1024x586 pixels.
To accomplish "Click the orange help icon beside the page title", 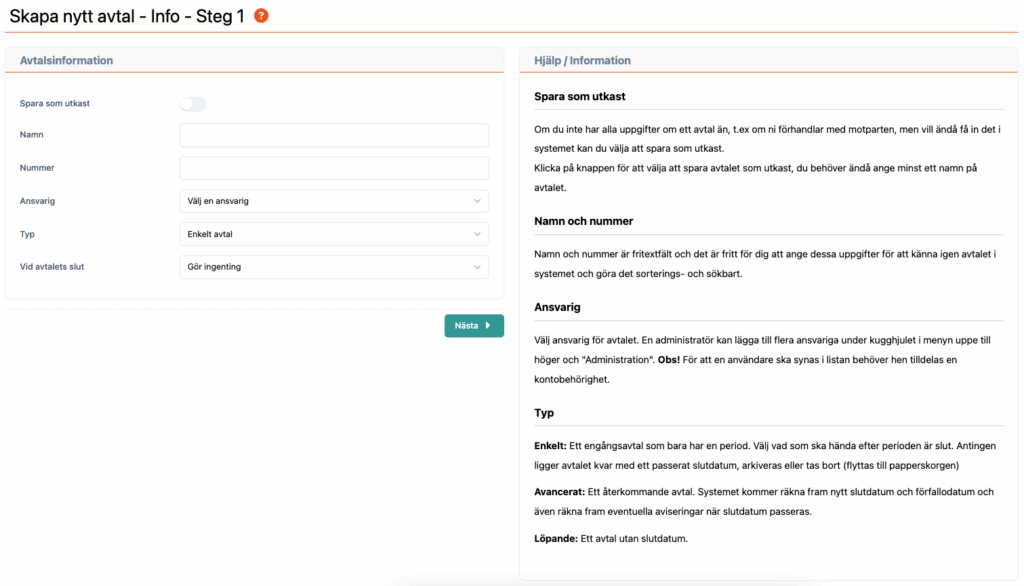I will pos(261,16).
